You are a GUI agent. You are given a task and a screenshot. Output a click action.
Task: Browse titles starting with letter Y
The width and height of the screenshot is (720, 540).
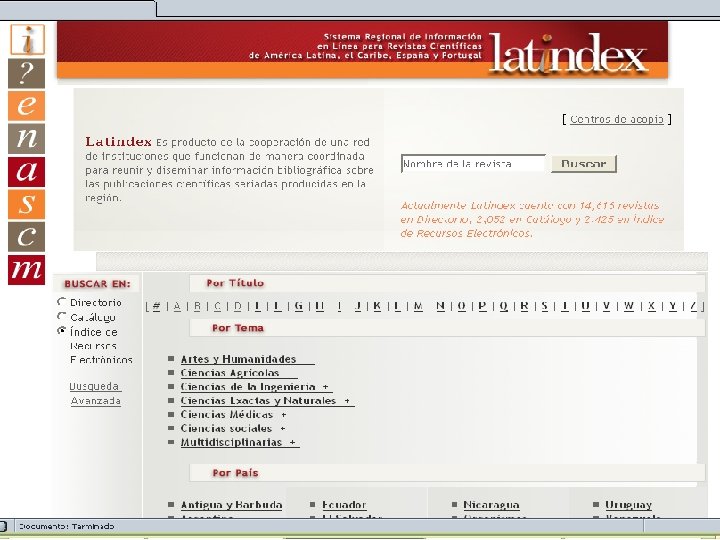point(673,306)
